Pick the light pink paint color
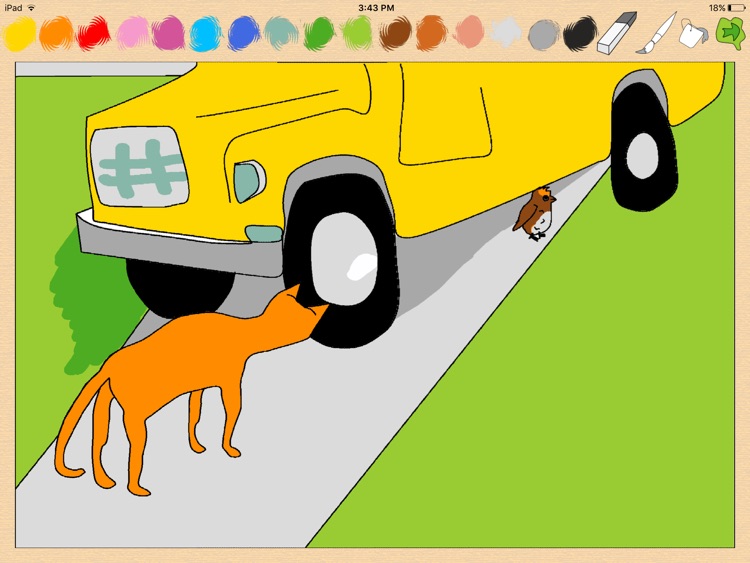 coord(132,33)
